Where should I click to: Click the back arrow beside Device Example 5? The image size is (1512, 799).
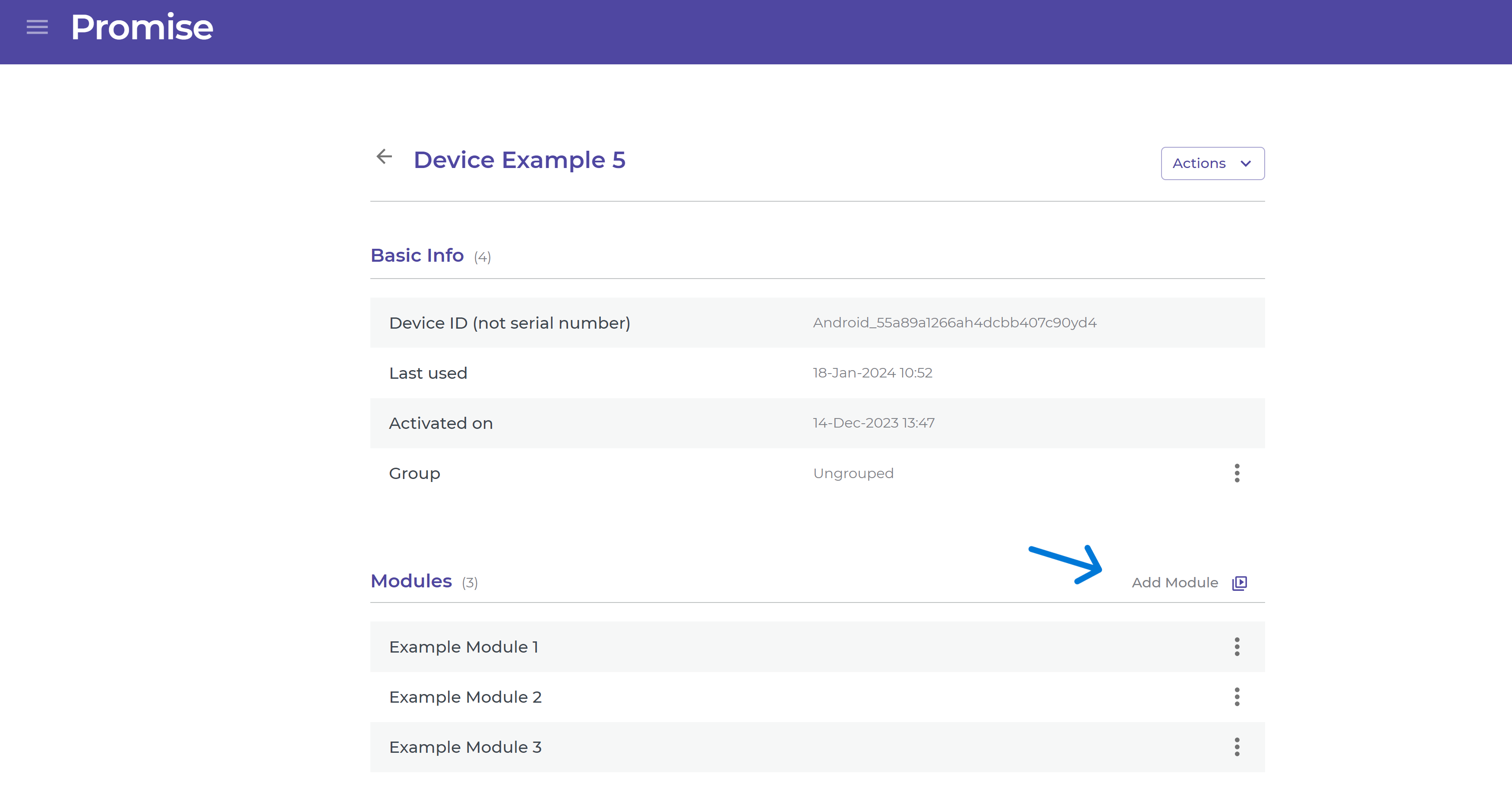[x=384, y=157]
